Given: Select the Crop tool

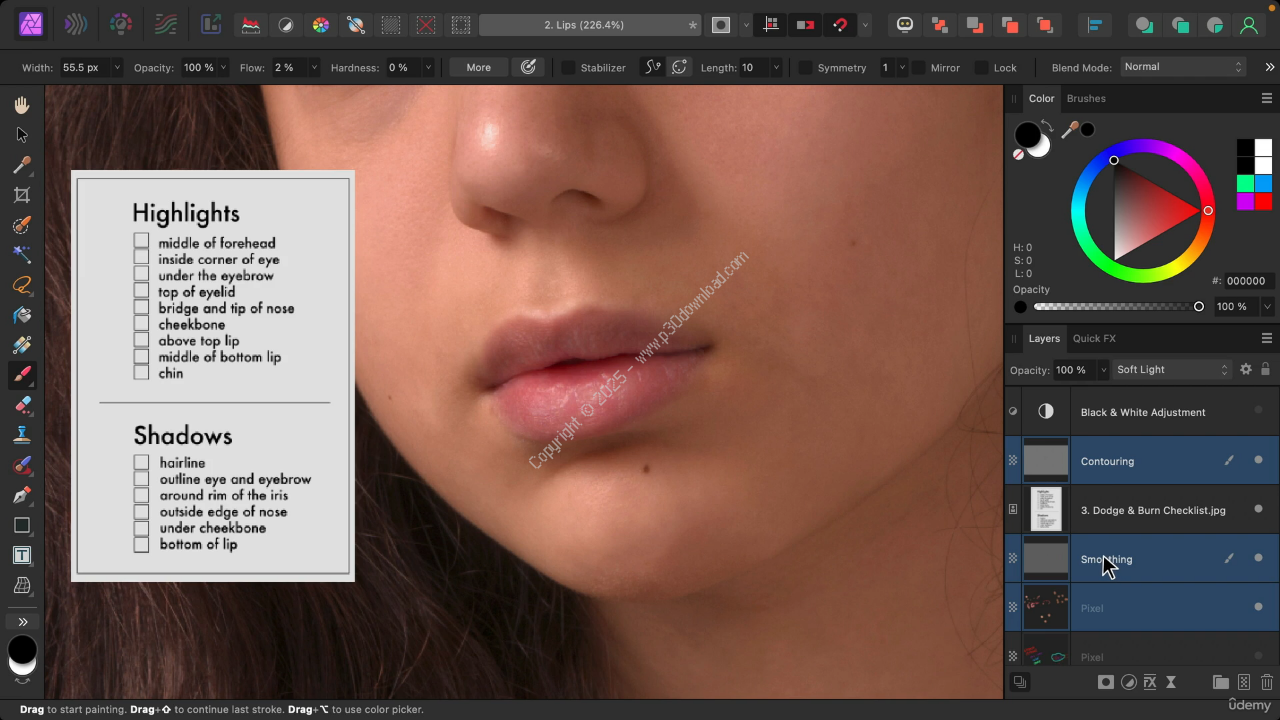Looking at the screenshot, I should [22, 195].
